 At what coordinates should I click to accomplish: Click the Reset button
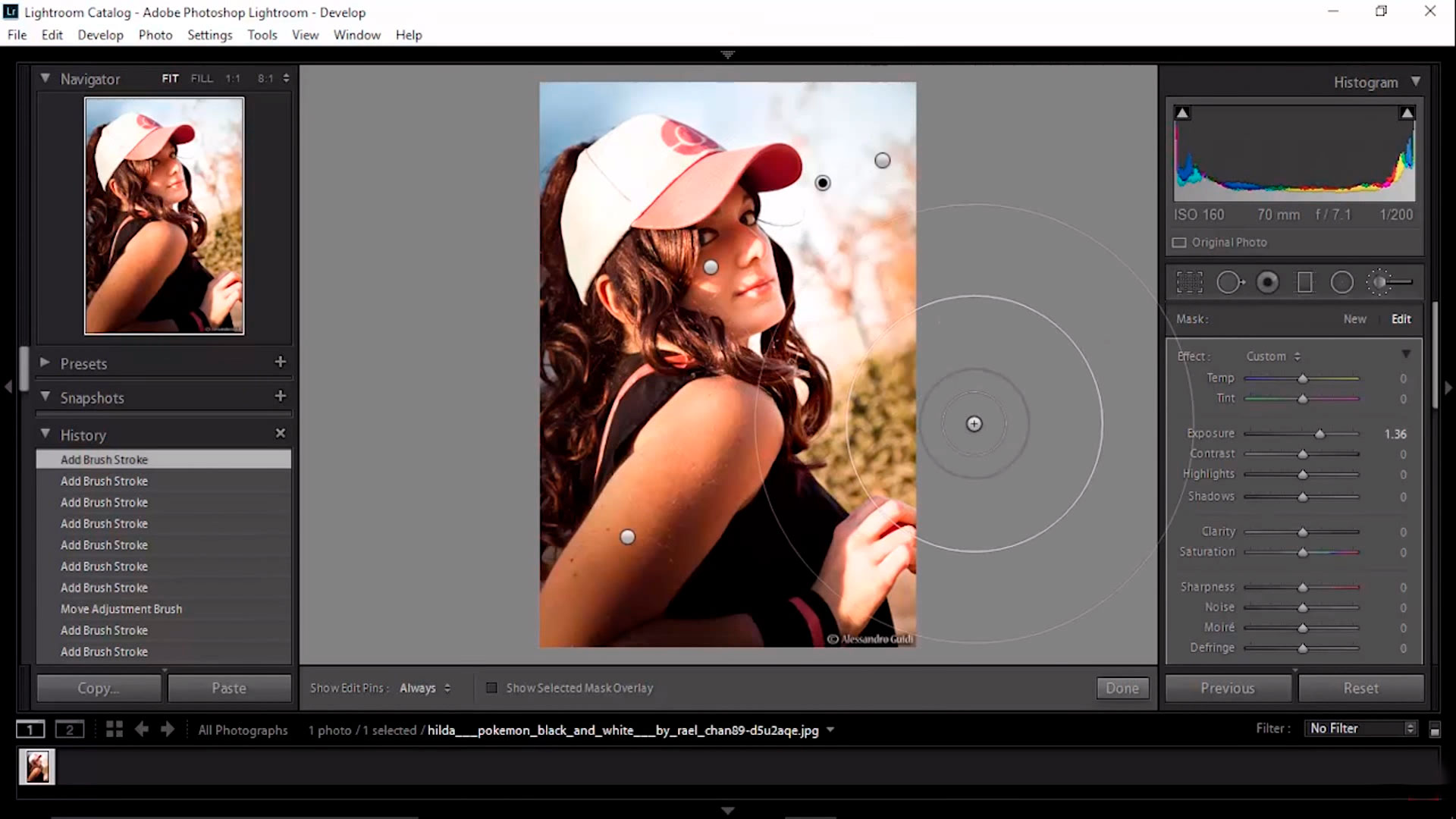click(1361, 688)
